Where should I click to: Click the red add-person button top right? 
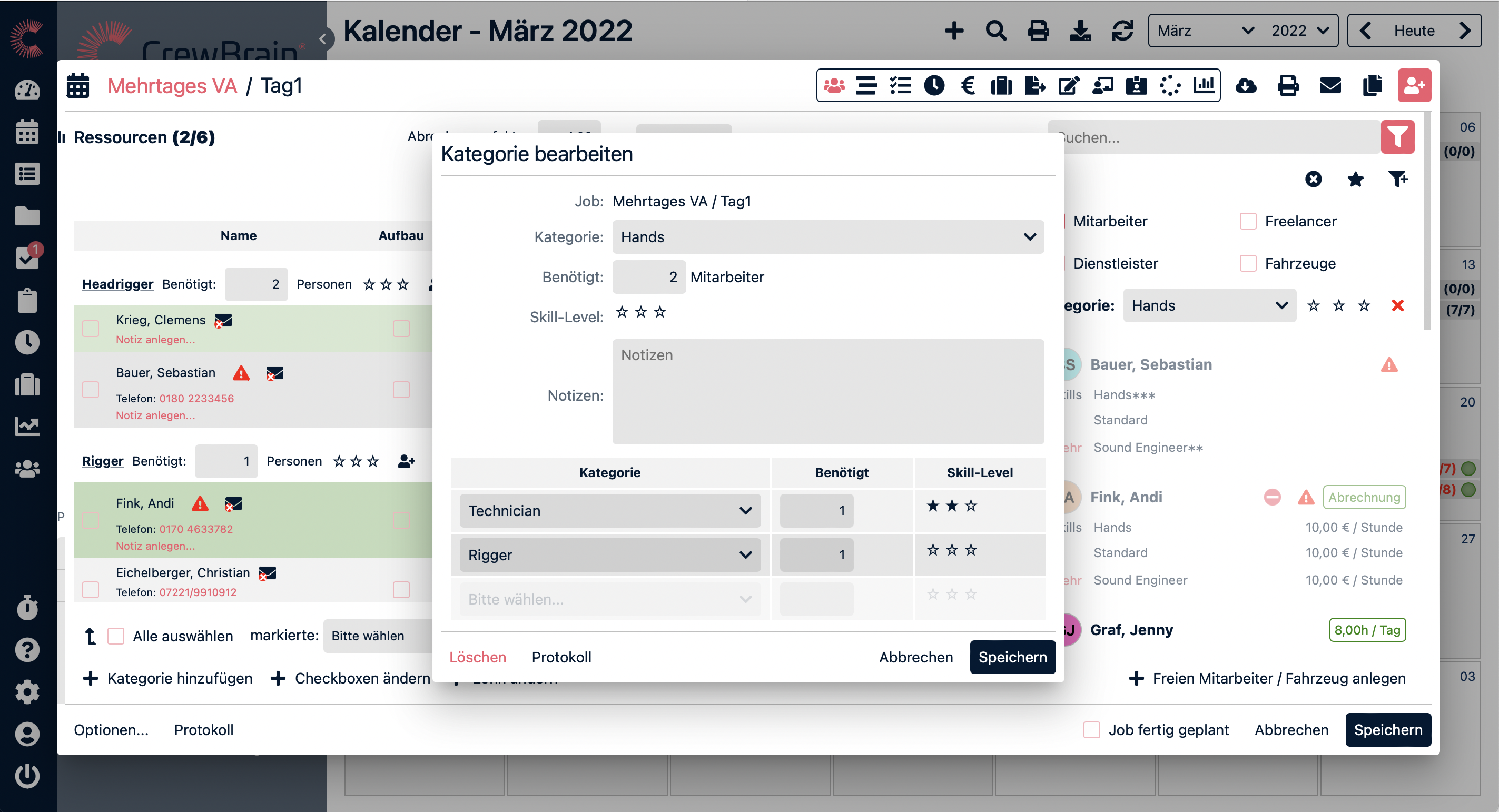coord(1414,86)
